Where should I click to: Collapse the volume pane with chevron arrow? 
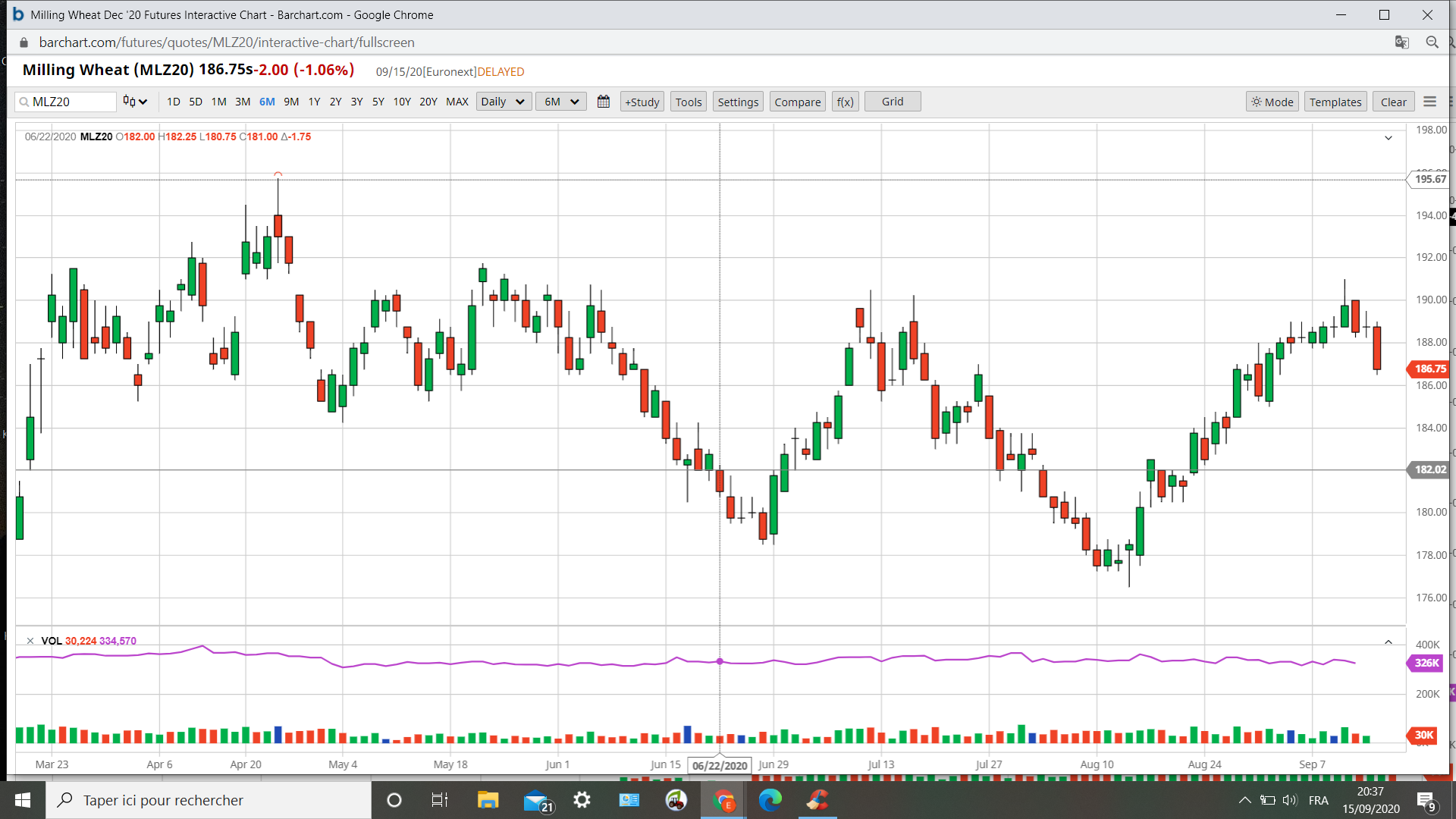coord(1388,642)
